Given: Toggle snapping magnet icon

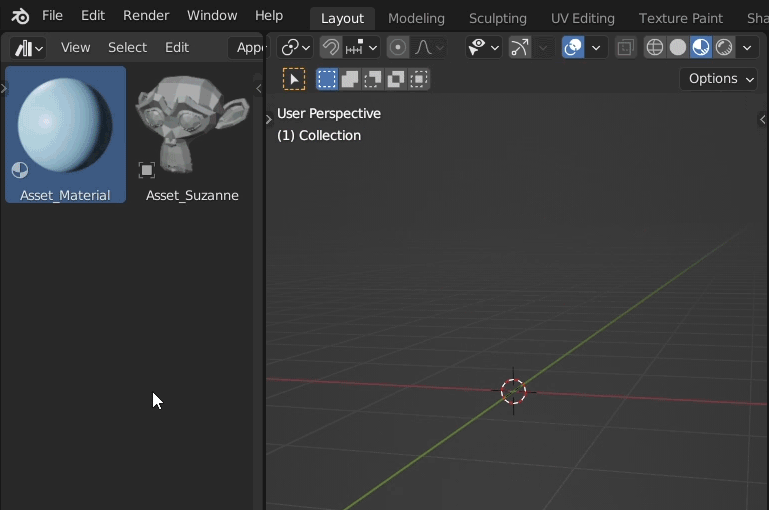Looking at the screenshot, I should tap(331, 48).
